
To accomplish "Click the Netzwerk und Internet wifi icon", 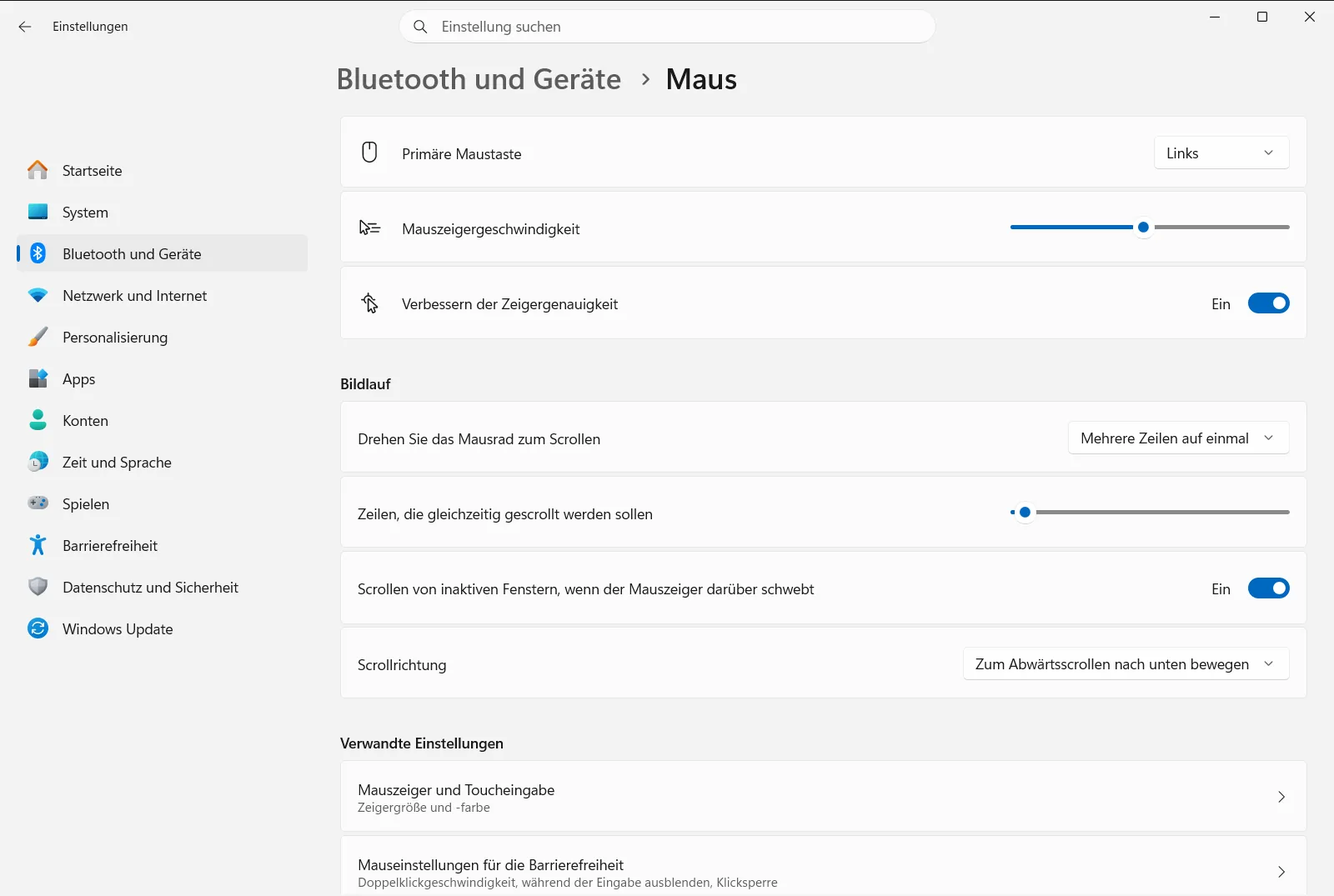I will 38,295.
